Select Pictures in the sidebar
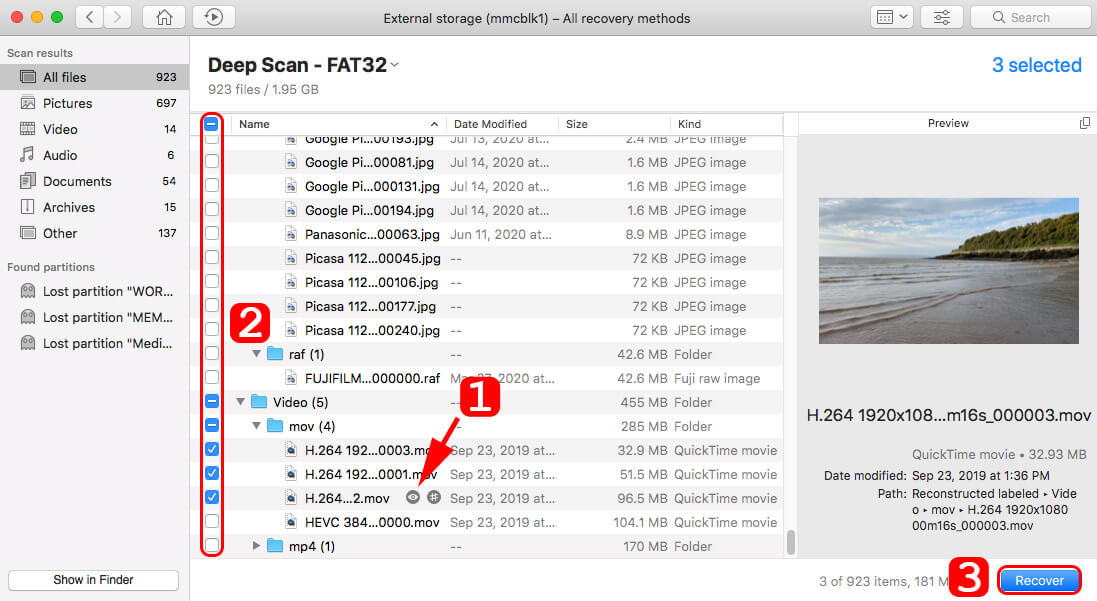Viewport: 1097px width, 601px height. pos(67,103)
